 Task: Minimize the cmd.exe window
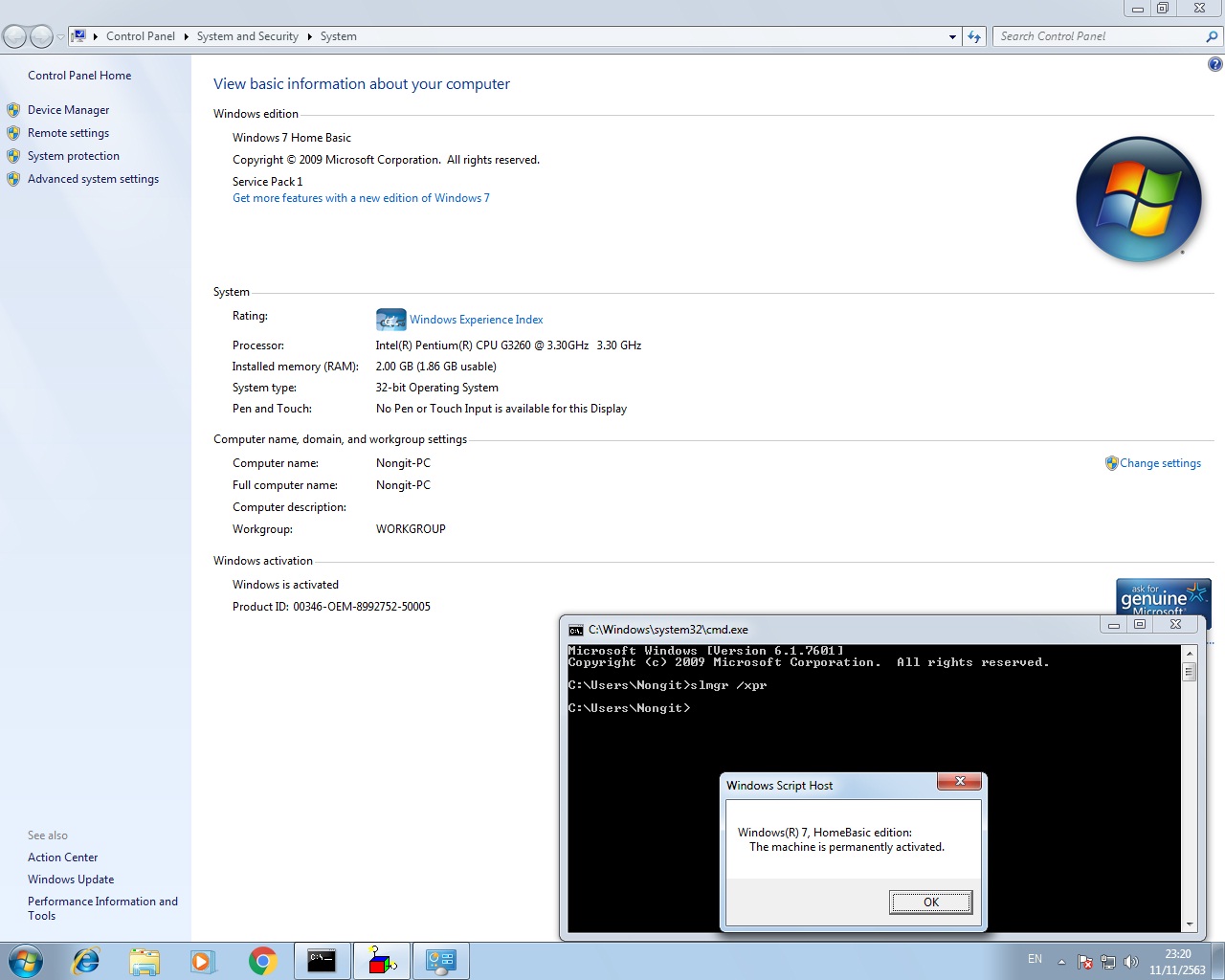point(1114,625)
